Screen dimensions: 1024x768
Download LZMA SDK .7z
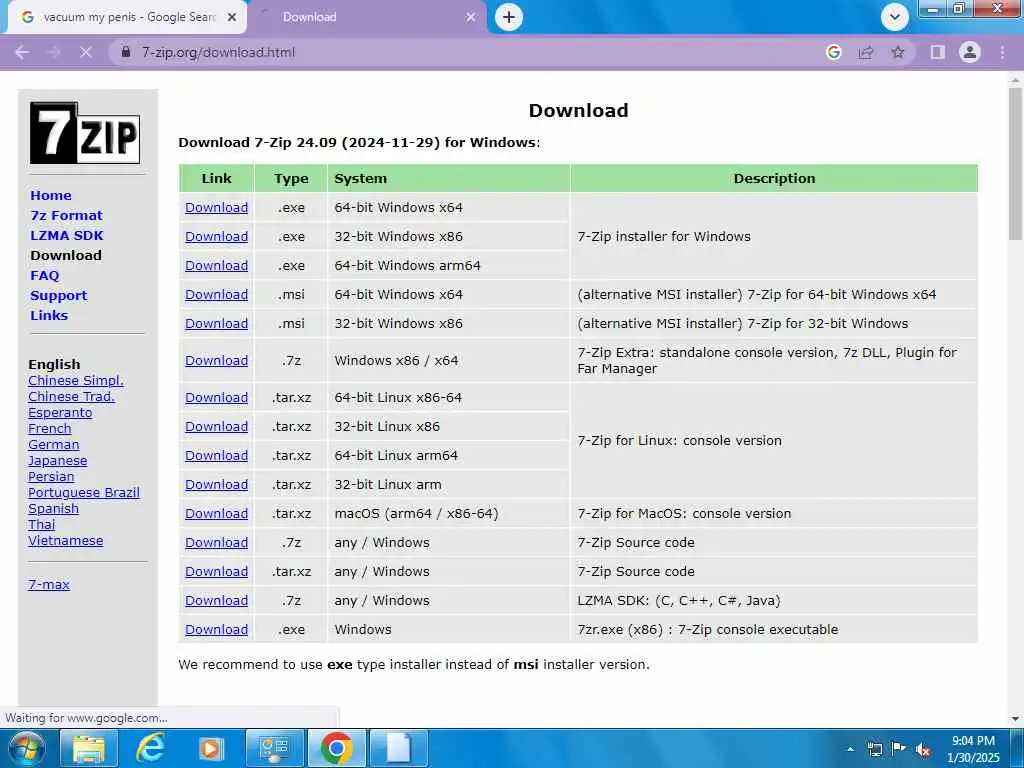click(216, 600)
